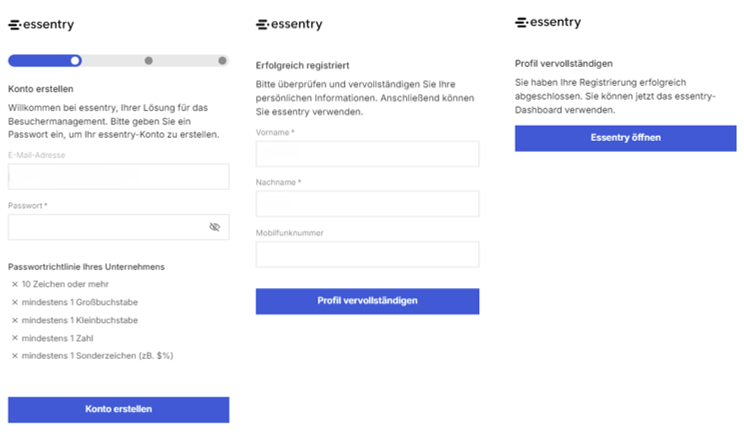
Task: Click X icon beside 10 Zeichen oder mehr
Action: coord(15,284)
